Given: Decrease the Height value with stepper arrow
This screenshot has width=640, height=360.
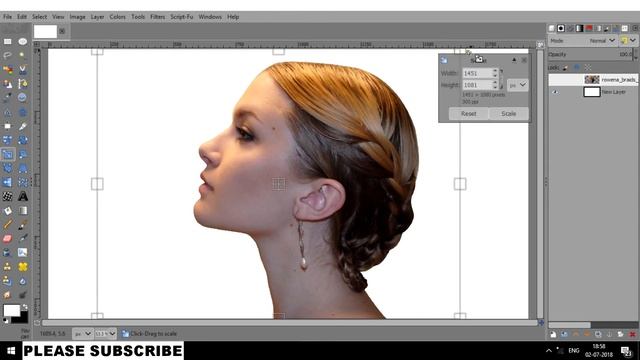Looking at the screenshot, I should pyautogui.click(x=495, y=87).
